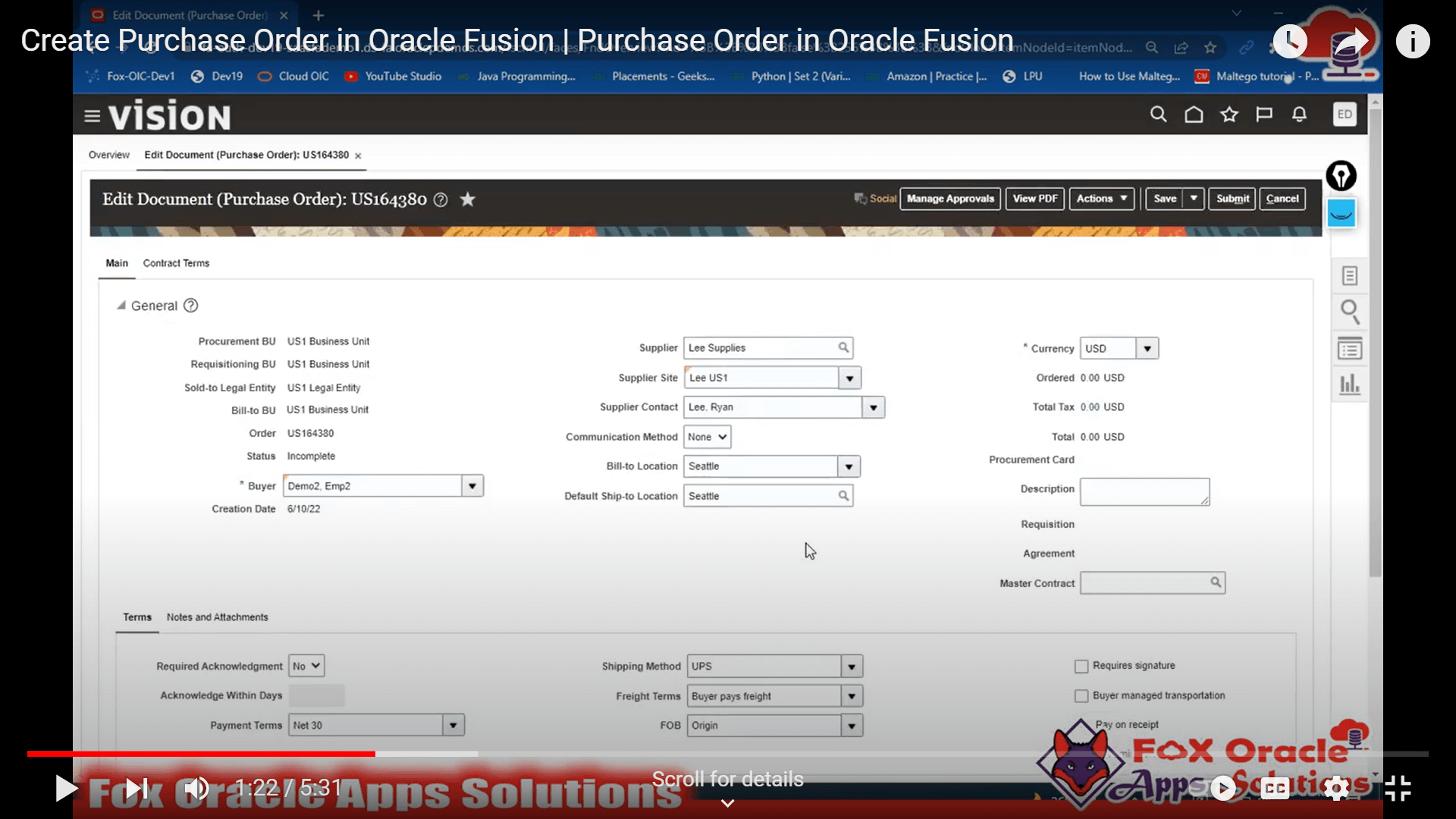Screen dimensions: 1456x819
Task: Expand the Currency USD dropdown
Action: (x=1147, y=349)
